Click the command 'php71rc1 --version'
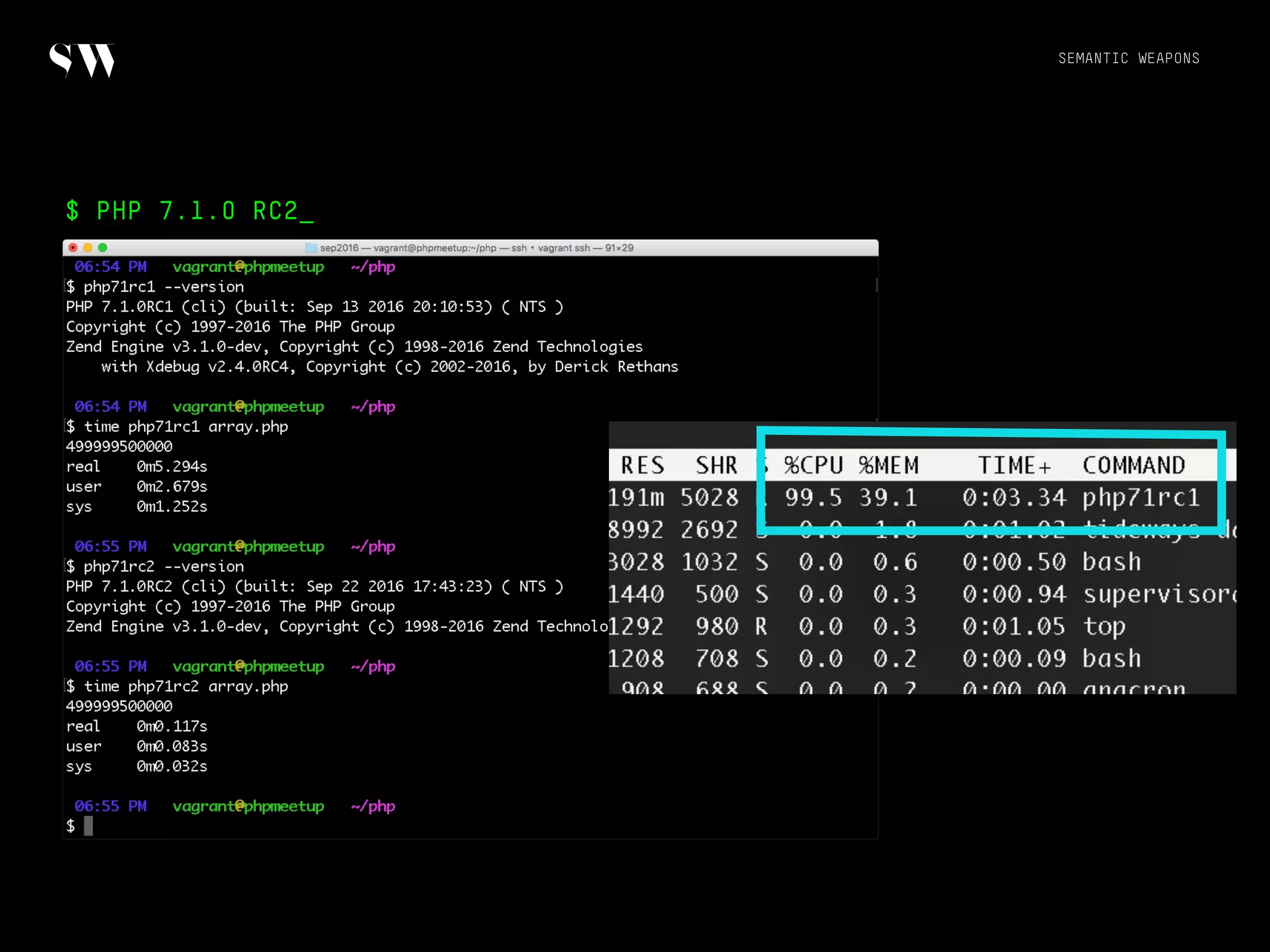Screen dimensions: 1270x952 point(164,287)
